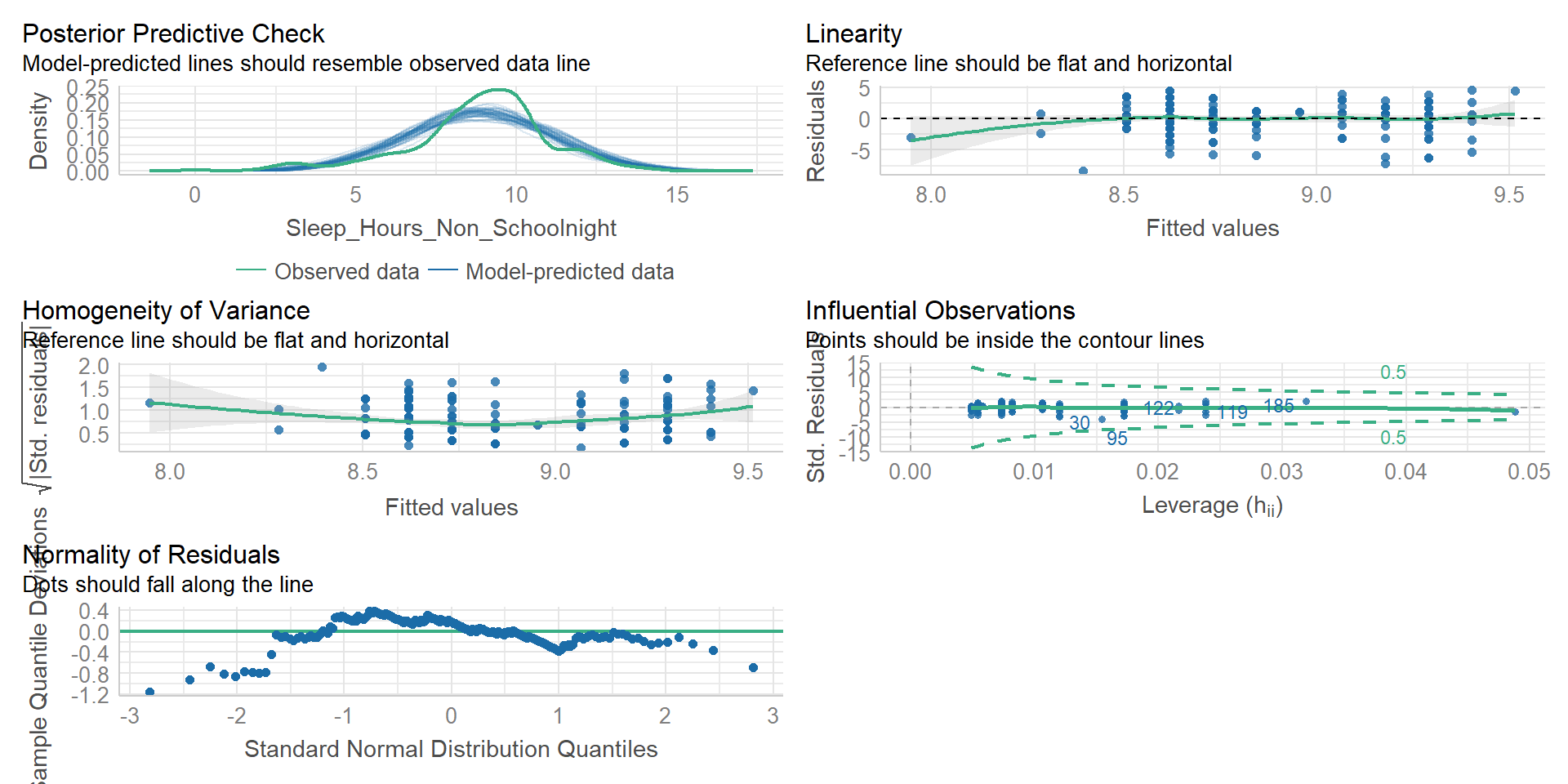
Task: Click the observation label 185
Action: click(x=1278, y=406)
